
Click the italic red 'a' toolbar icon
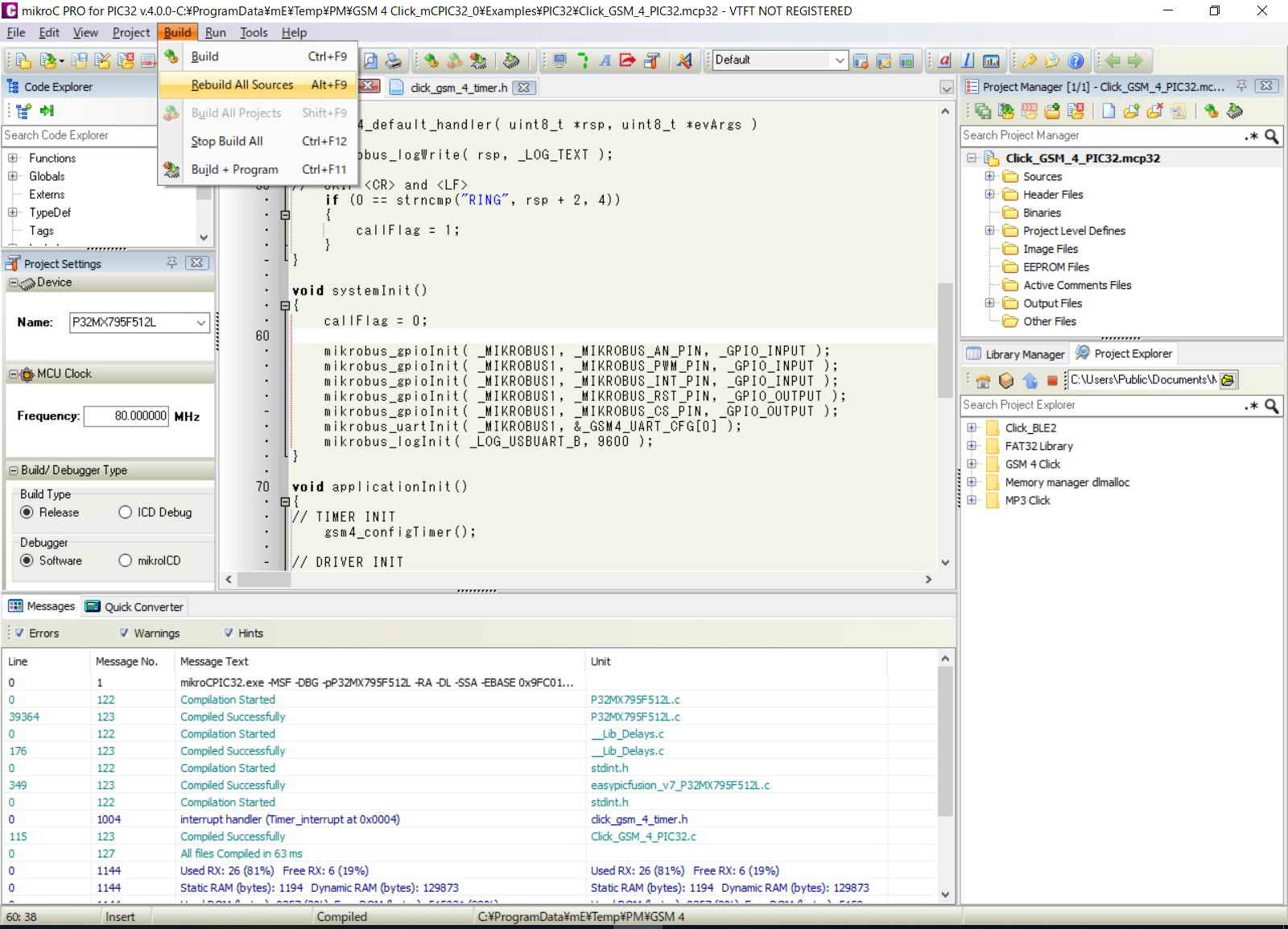[x=945, y=60]
